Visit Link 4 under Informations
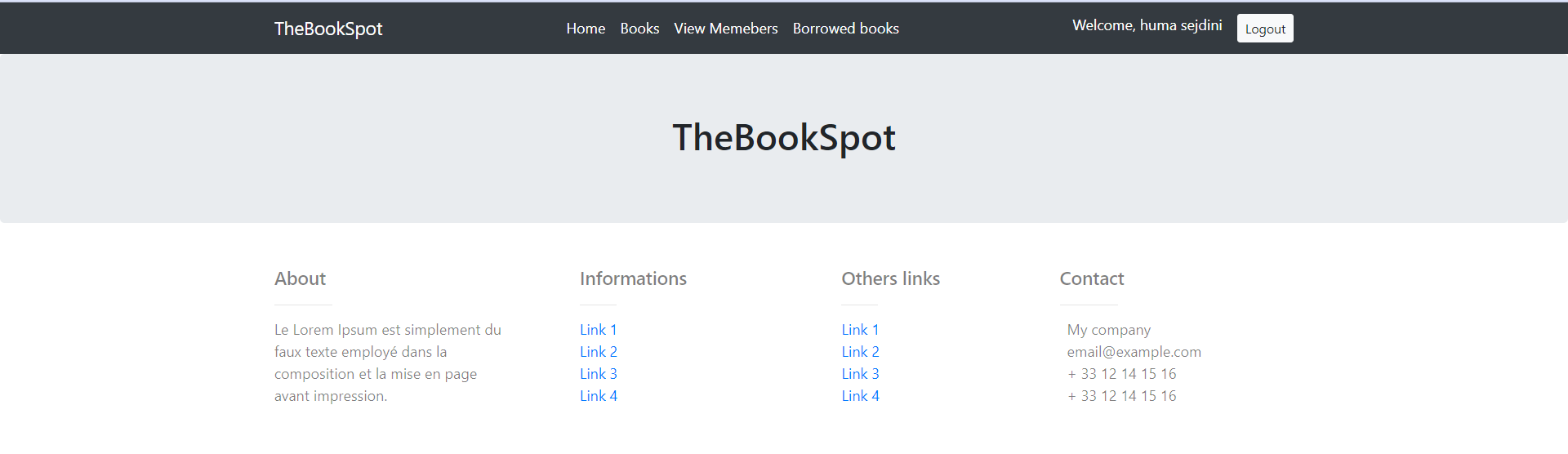Screen dimensions: 1568x454 (598, 396)
